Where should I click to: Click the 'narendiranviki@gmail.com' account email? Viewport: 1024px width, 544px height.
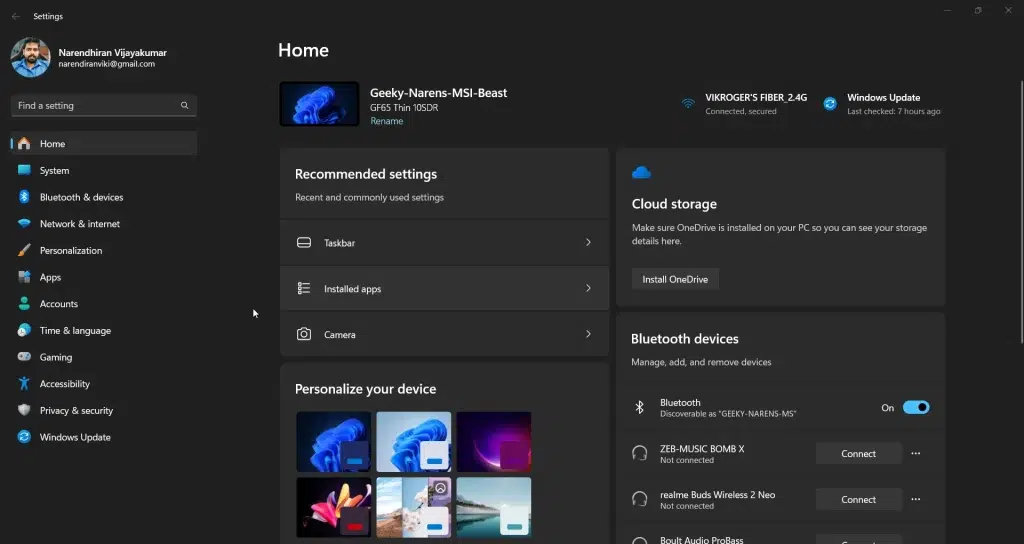(x=106, y=64)
